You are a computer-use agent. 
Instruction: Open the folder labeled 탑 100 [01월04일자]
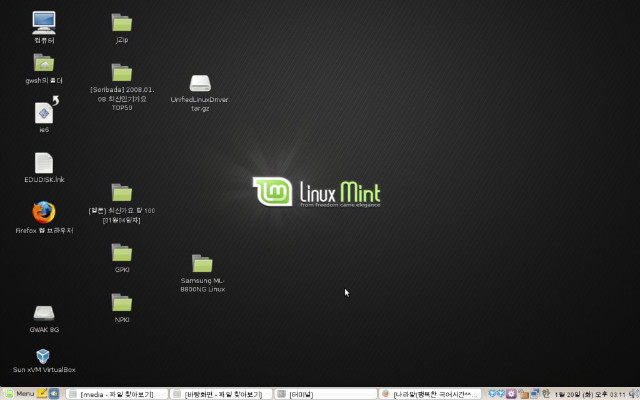(122, 192)
